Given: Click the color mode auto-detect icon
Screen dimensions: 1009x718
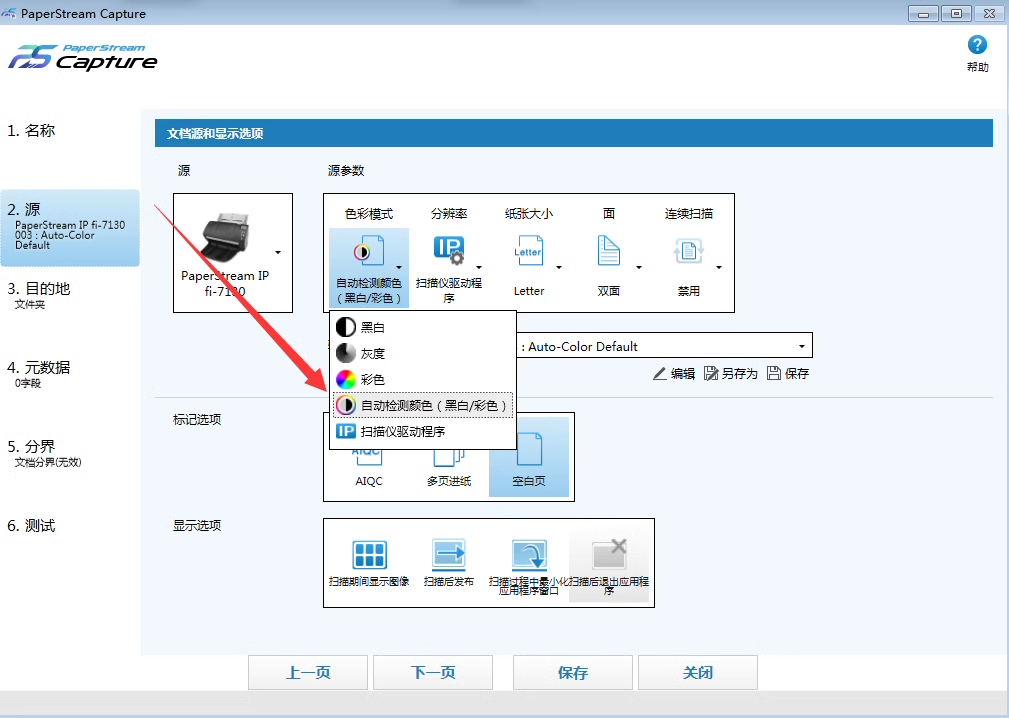Looking at the screenshot, I should [x=369, y=251].
